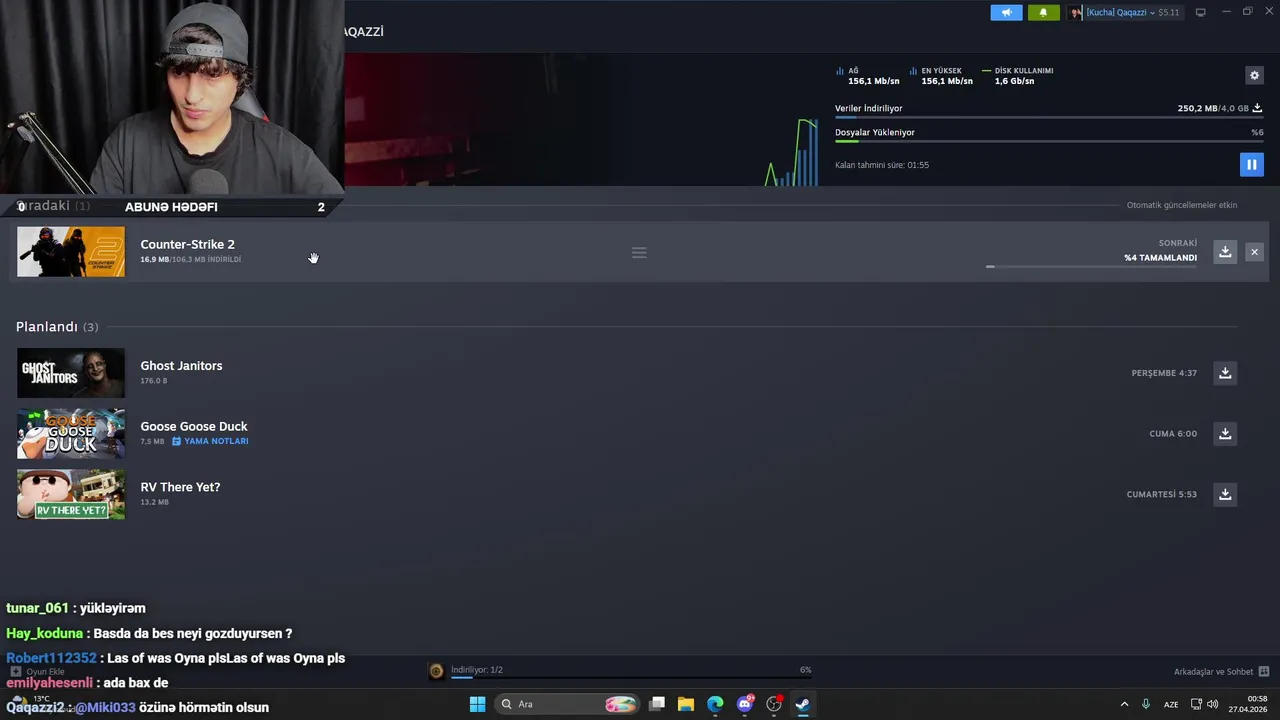Open RV There Yet? thumbnail
Image resolution: width=1280 pixels, height=720 pixels.
(71, 494)
